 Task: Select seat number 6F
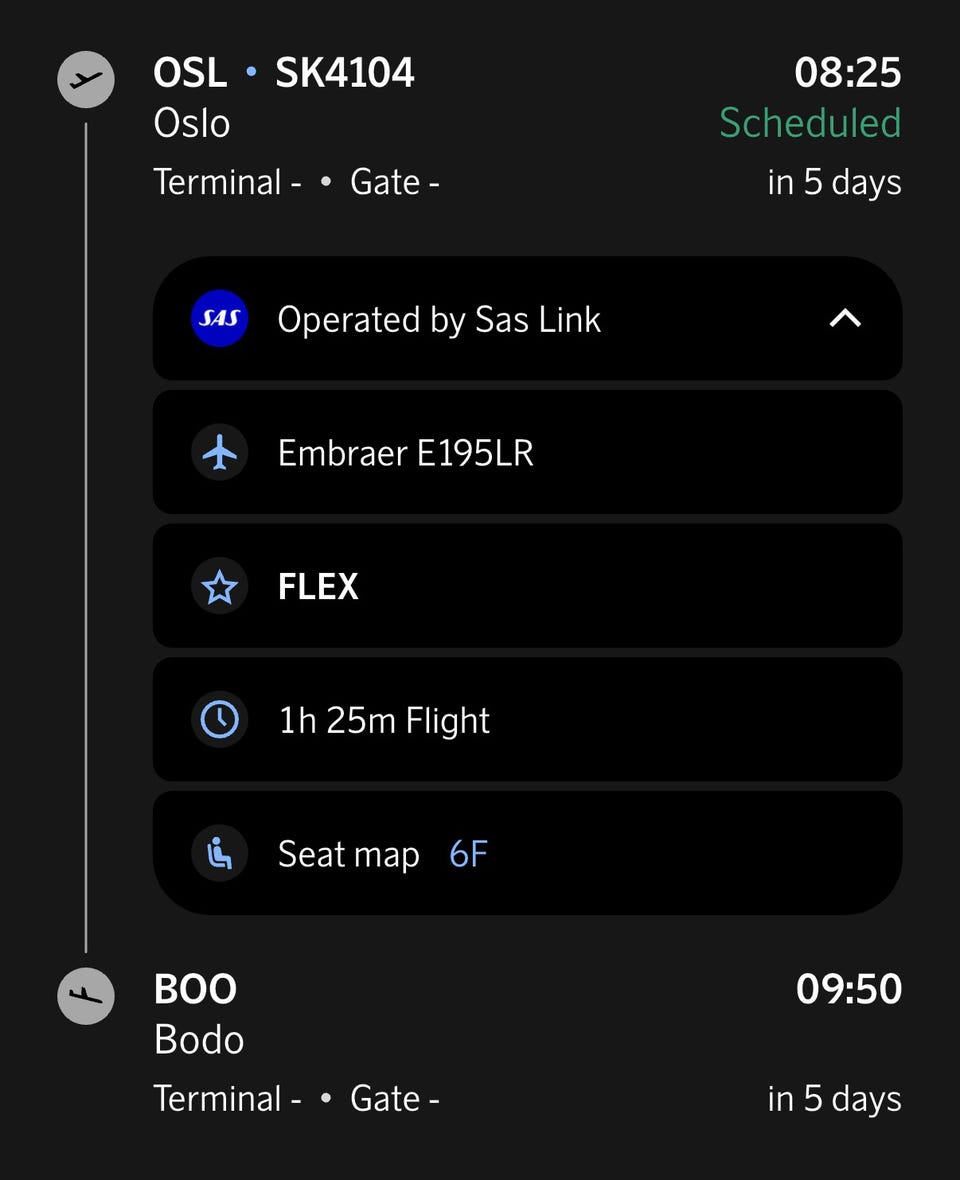468,854
